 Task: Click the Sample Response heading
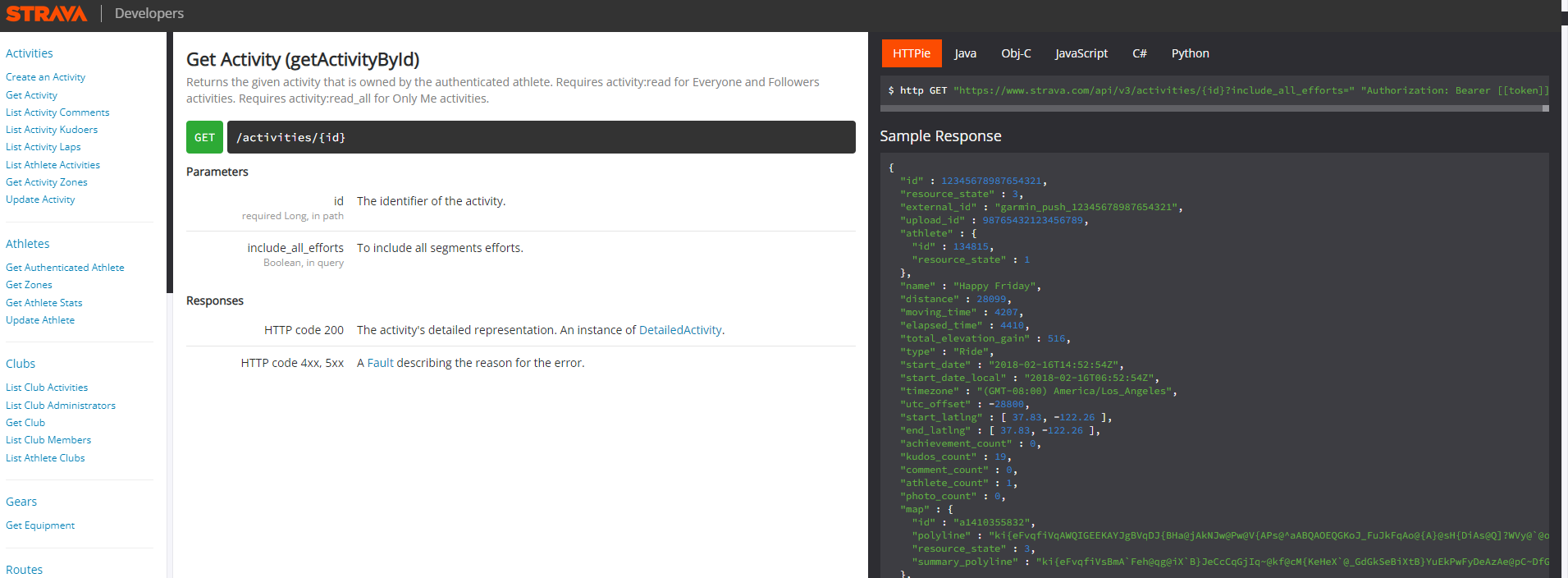coord(940,136)
